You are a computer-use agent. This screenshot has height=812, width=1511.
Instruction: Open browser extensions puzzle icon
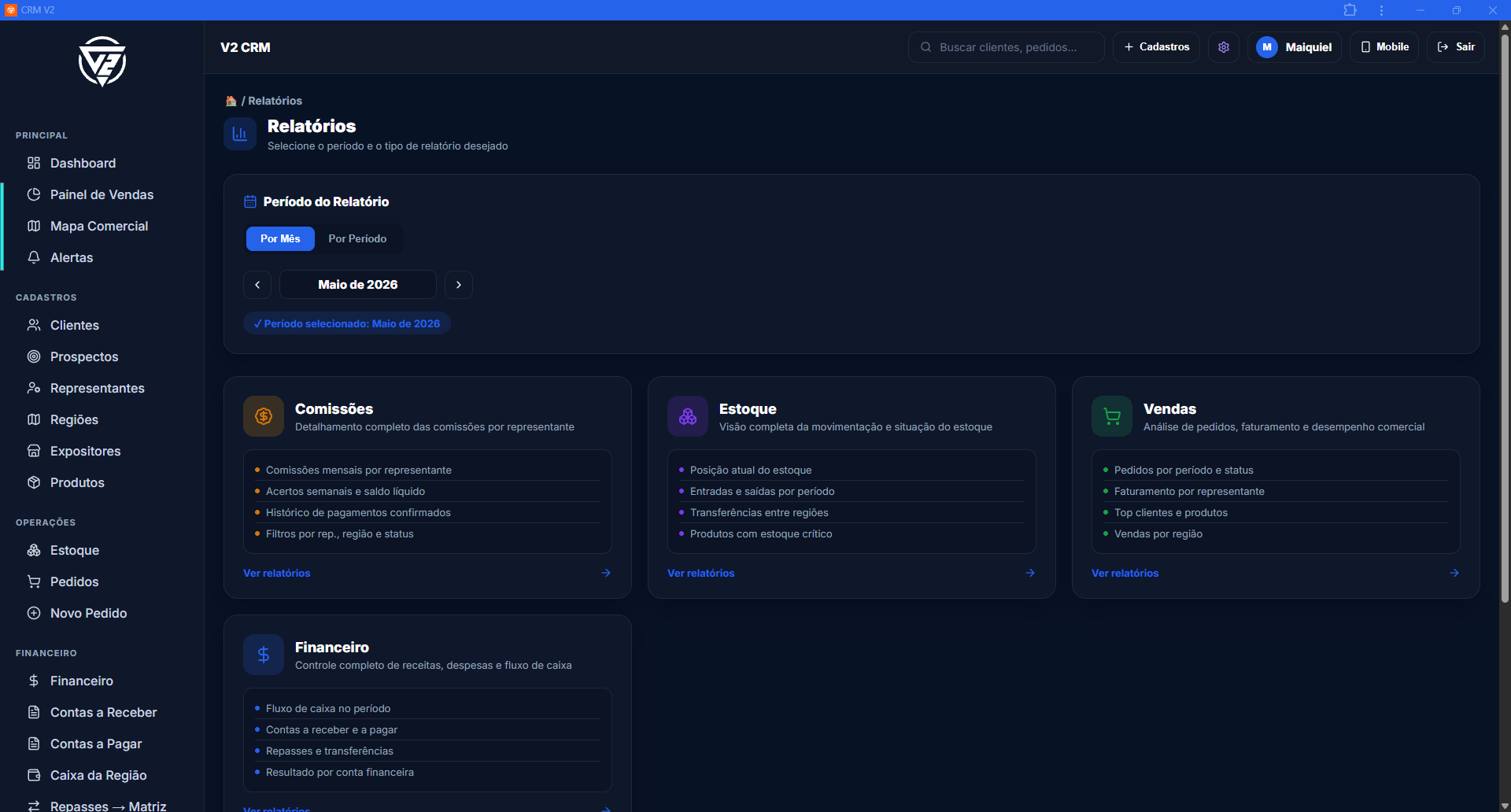click(1350, 10)
